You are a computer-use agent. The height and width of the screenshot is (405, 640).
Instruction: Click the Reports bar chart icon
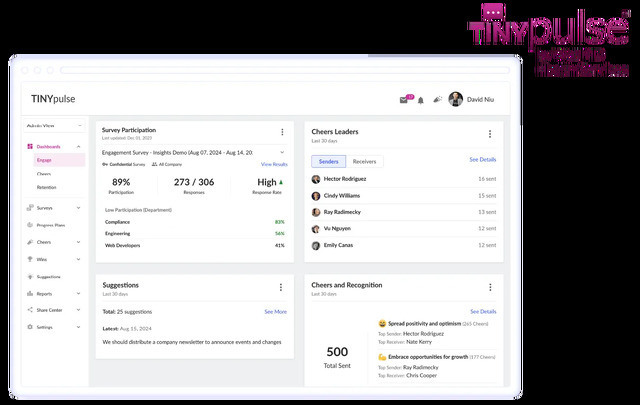point(30,294)
